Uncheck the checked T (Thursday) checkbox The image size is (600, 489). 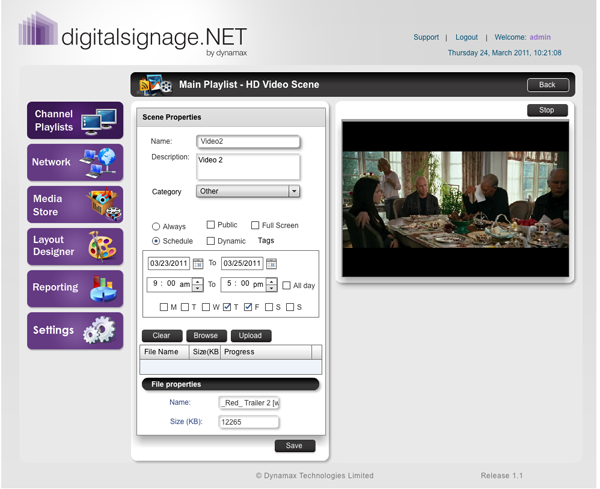(227, 307)
